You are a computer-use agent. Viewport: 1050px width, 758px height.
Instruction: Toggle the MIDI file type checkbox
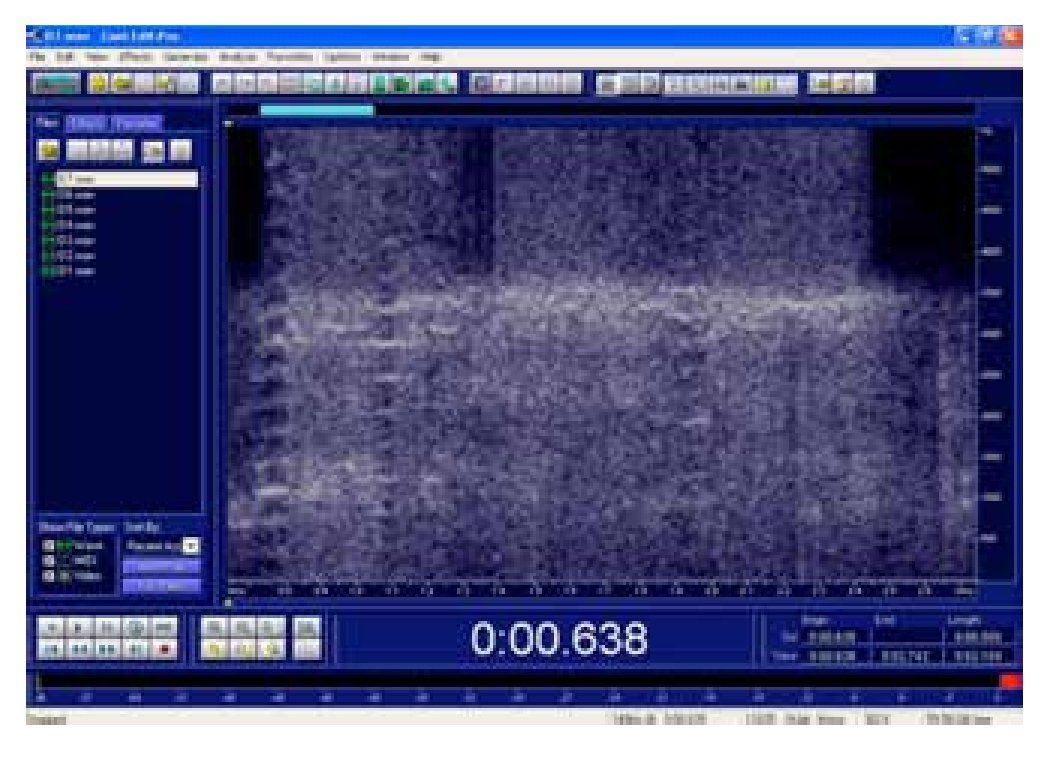point(46,561)
